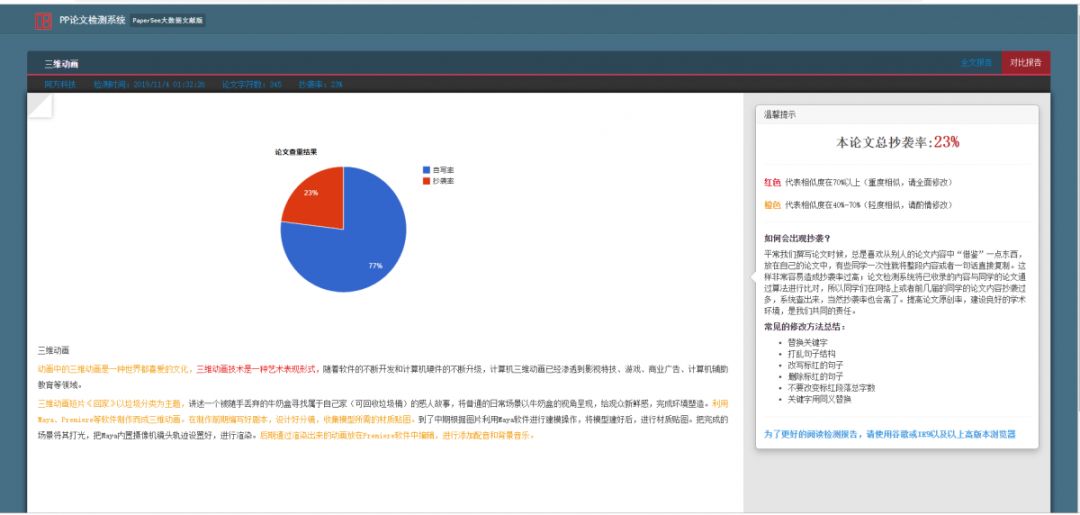Switch to the 对比报告 tab
Screen dimensions: 1080x515
point(1026,63)
